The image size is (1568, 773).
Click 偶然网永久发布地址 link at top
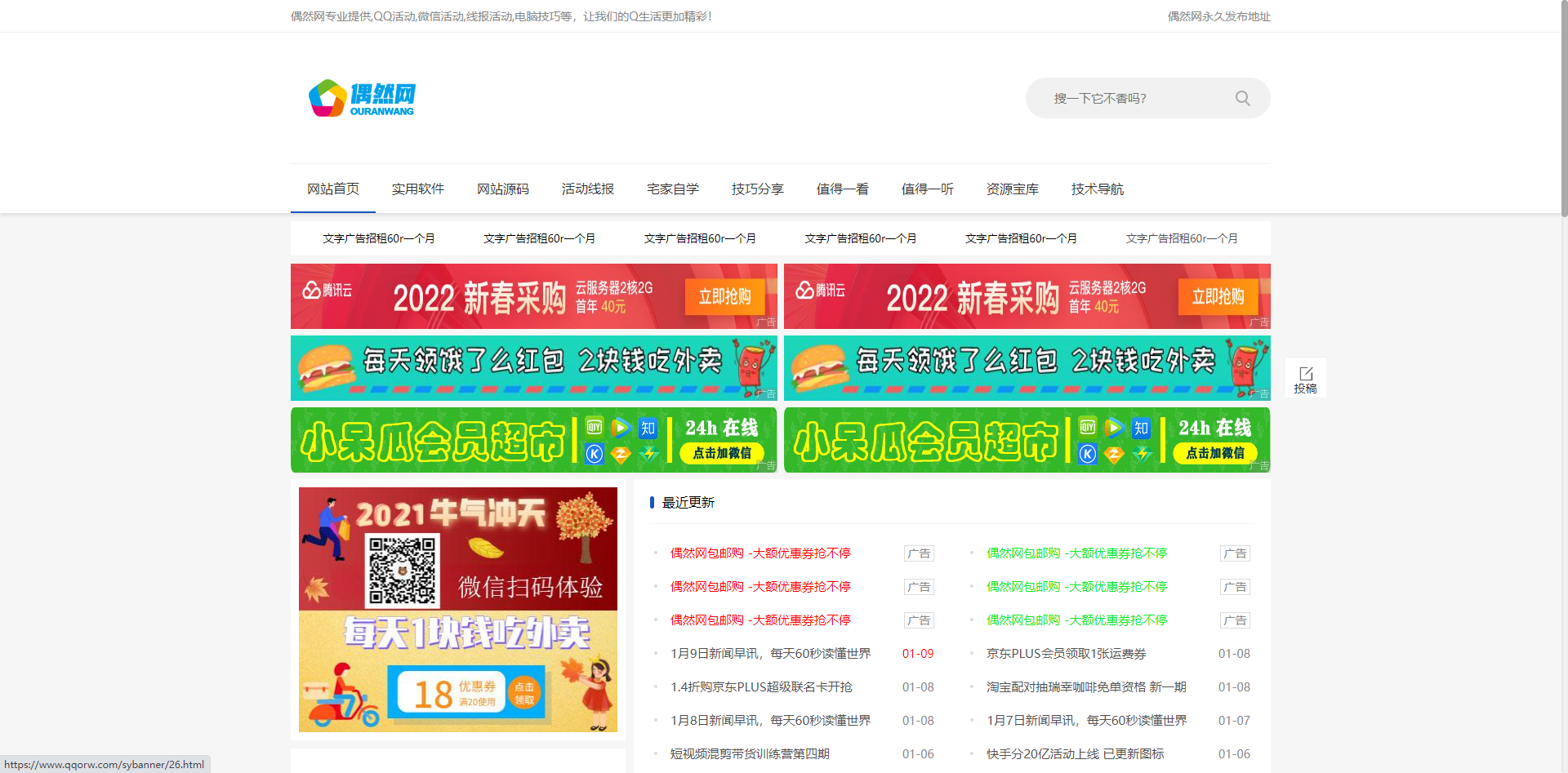[1218, 16]
